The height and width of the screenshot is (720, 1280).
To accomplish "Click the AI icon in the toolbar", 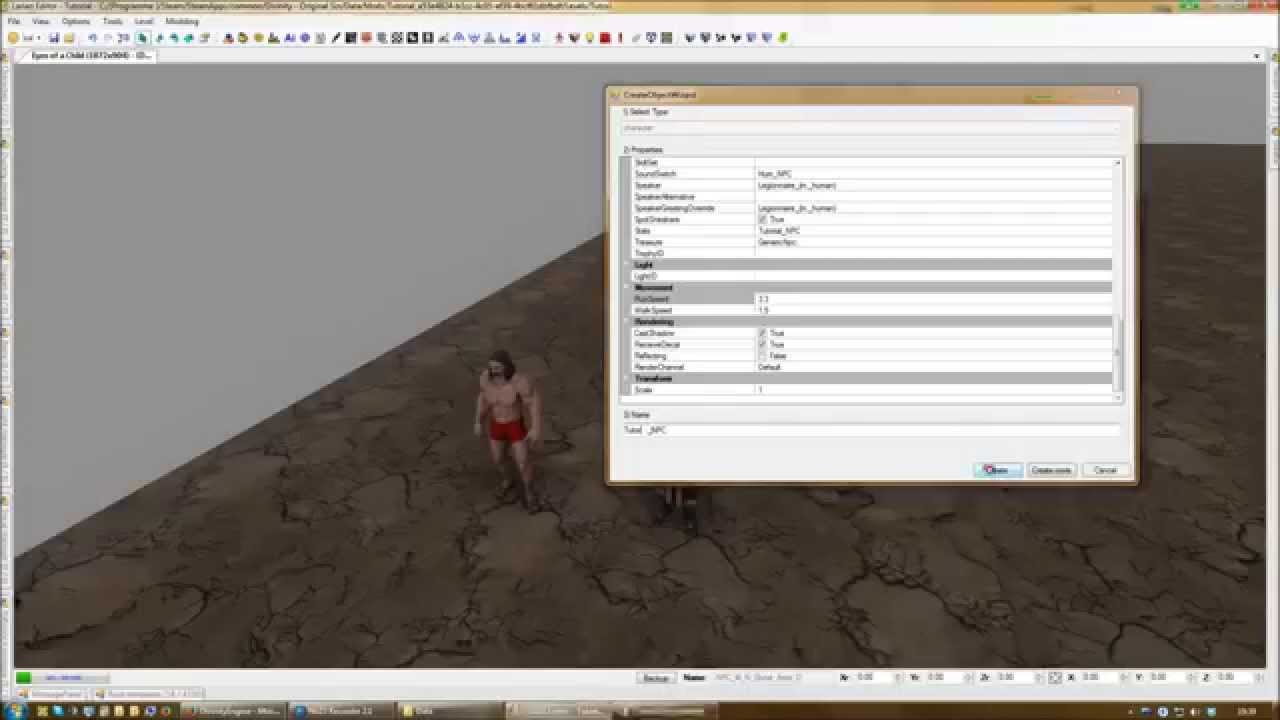I will pos(290,38).
